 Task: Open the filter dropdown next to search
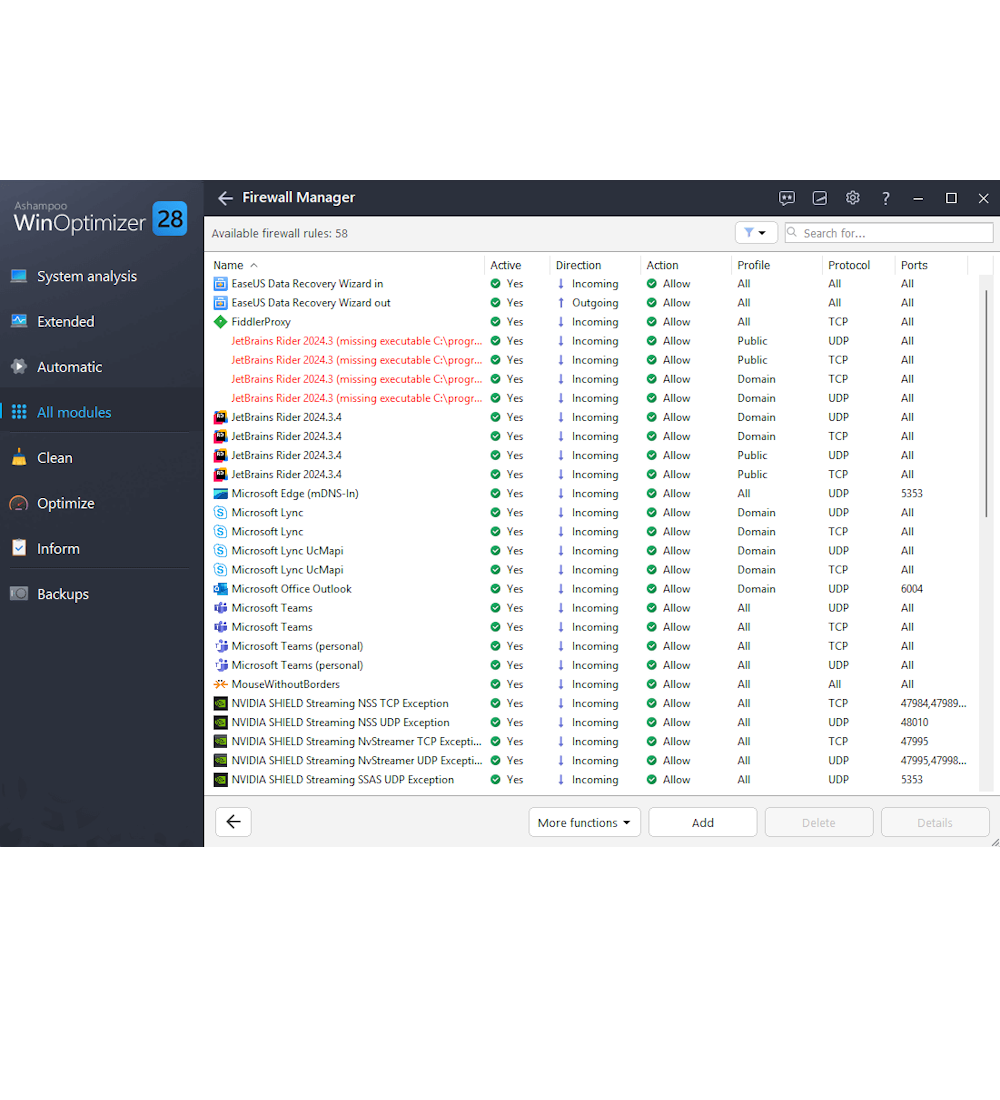coord(756,233)
